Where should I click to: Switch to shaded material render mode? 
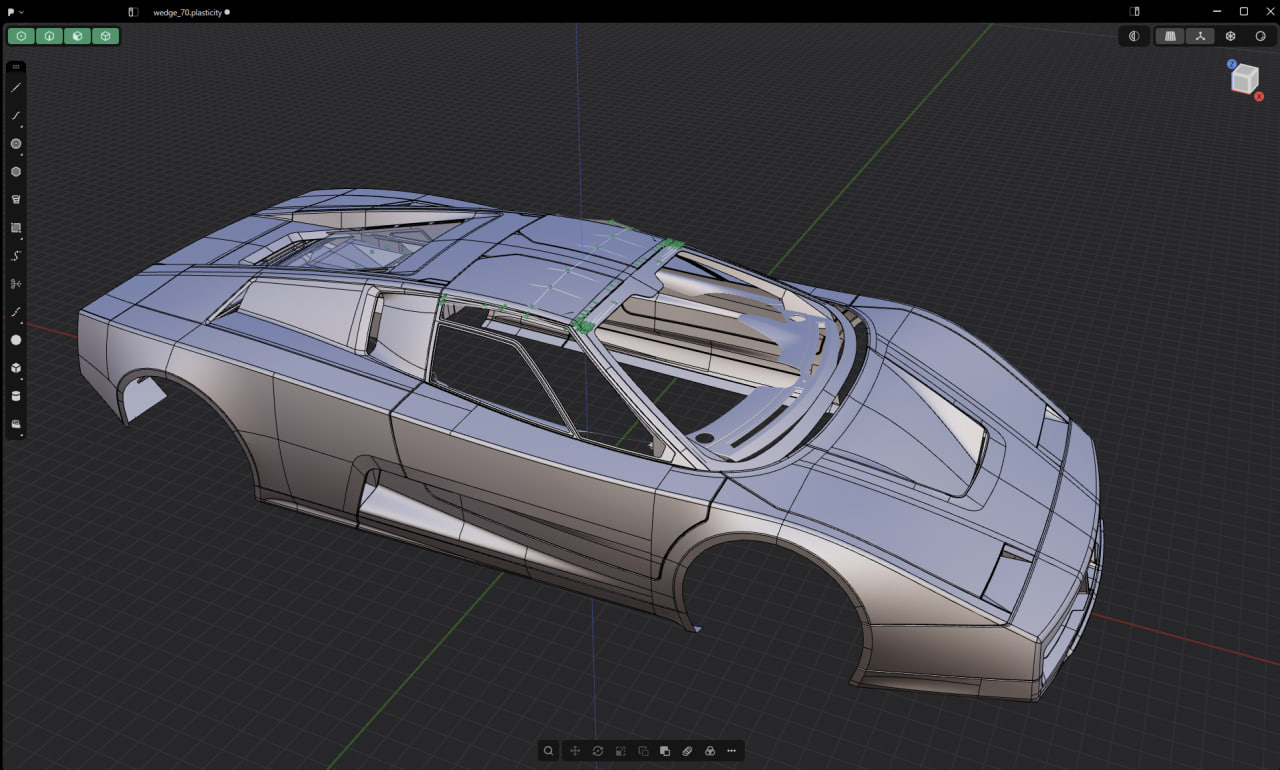tap(1260, 36)
